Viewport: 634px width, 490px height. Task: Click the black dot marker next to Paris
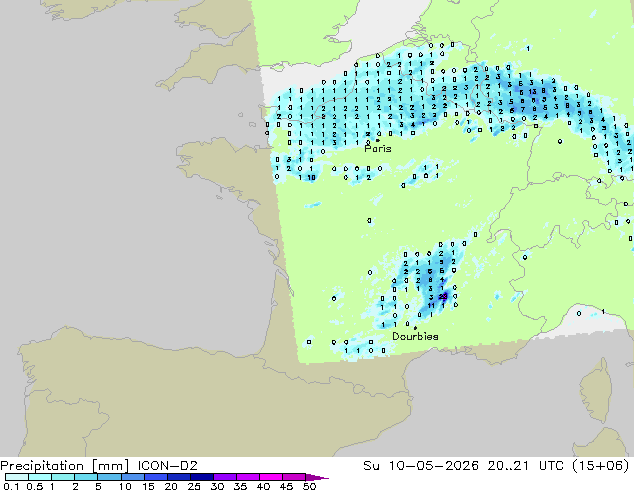point(378,140)
